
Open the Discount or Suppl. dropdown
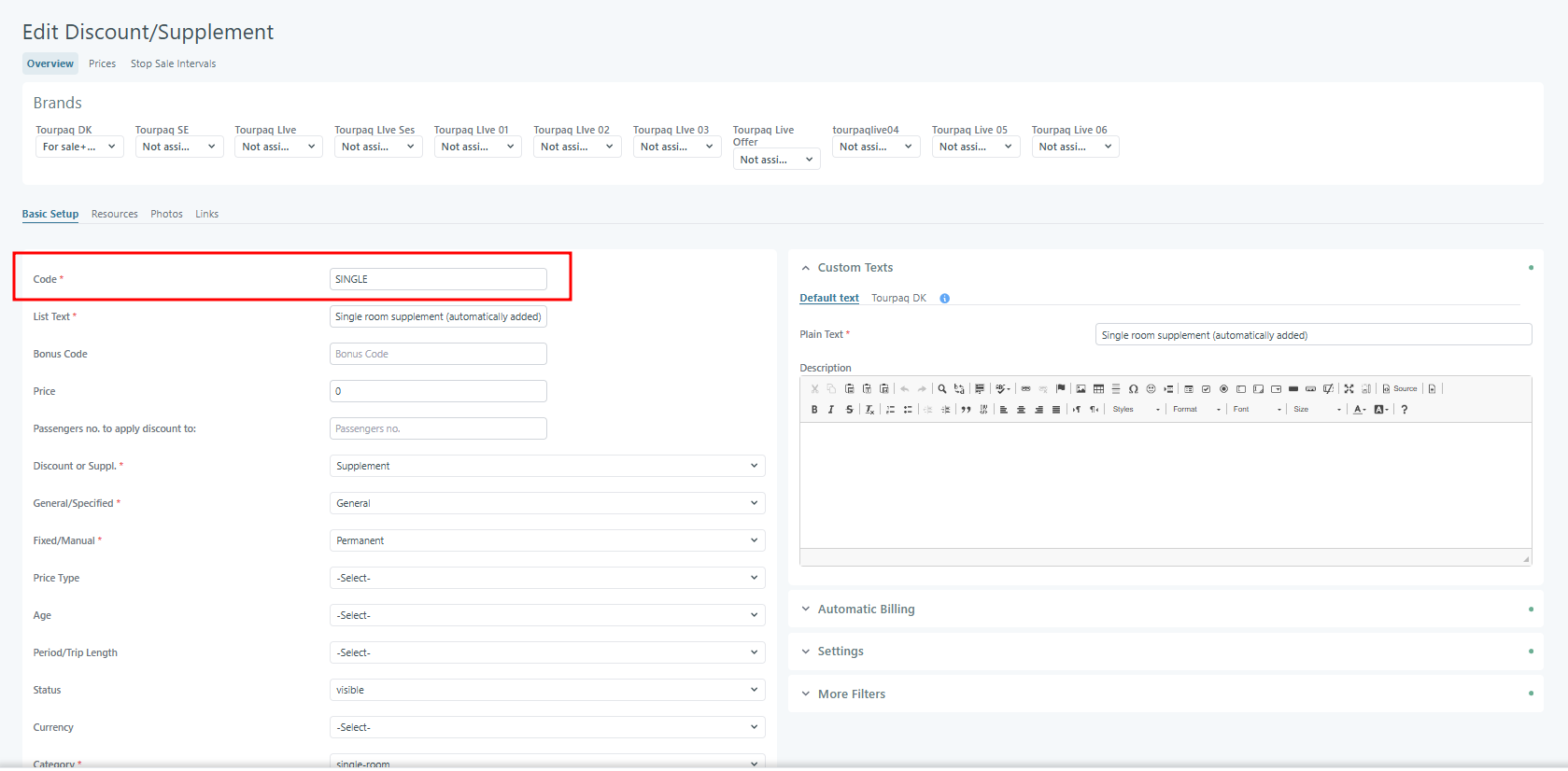547,466
